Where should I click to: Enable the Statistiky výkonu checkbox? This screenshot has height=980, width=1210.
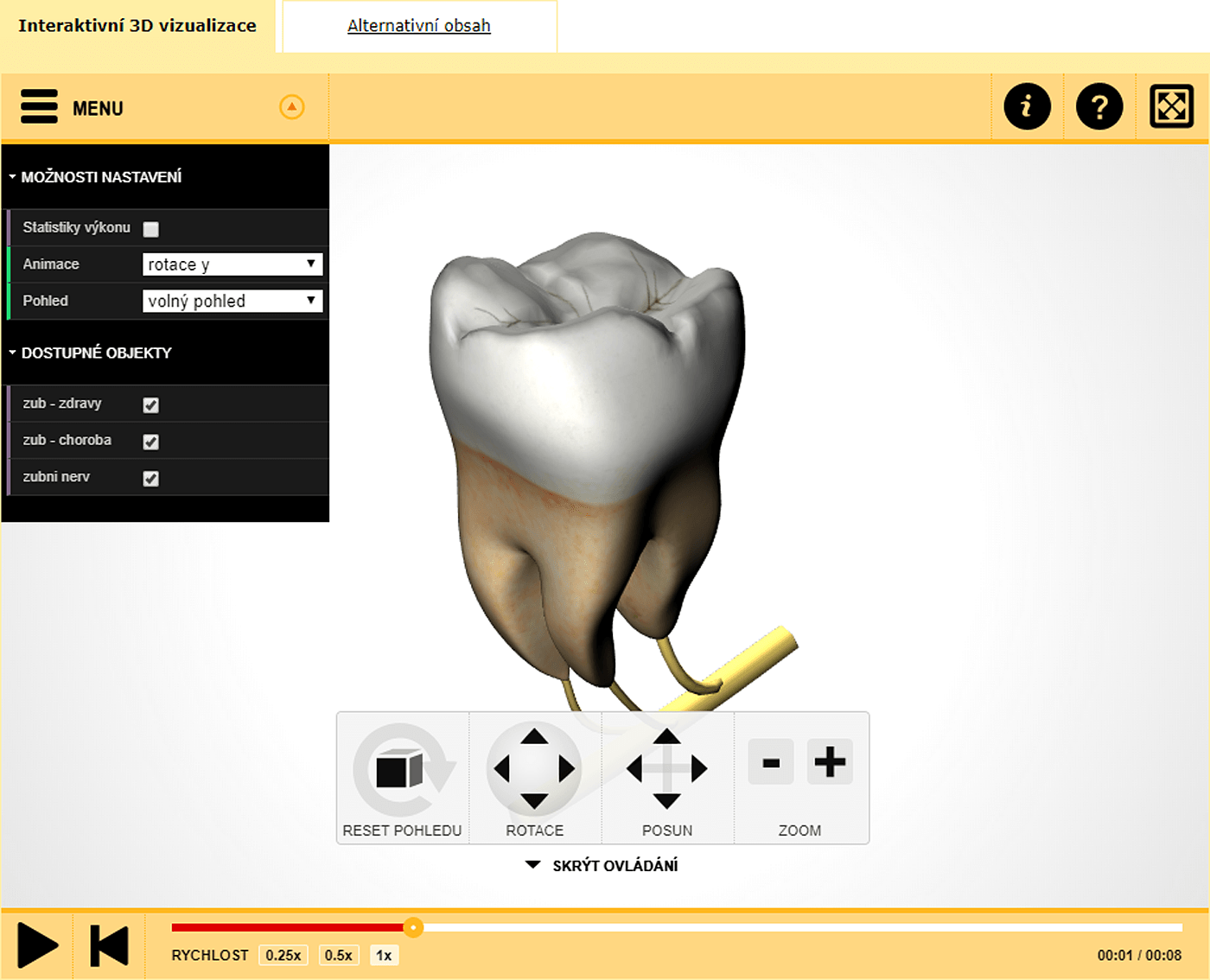(151, 228)
